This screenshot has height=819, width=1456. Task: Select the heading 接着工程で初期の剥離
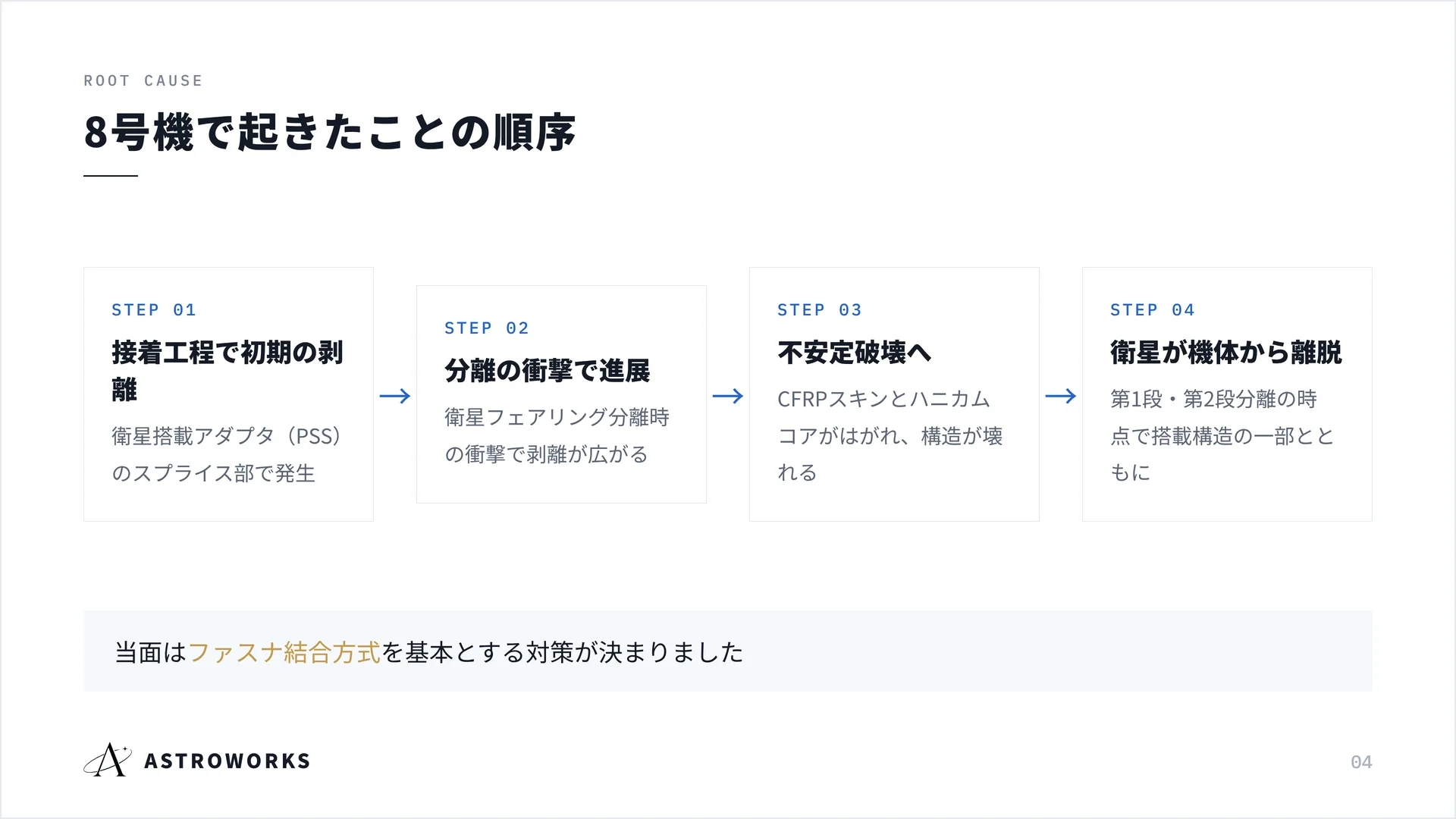[227, 371]
